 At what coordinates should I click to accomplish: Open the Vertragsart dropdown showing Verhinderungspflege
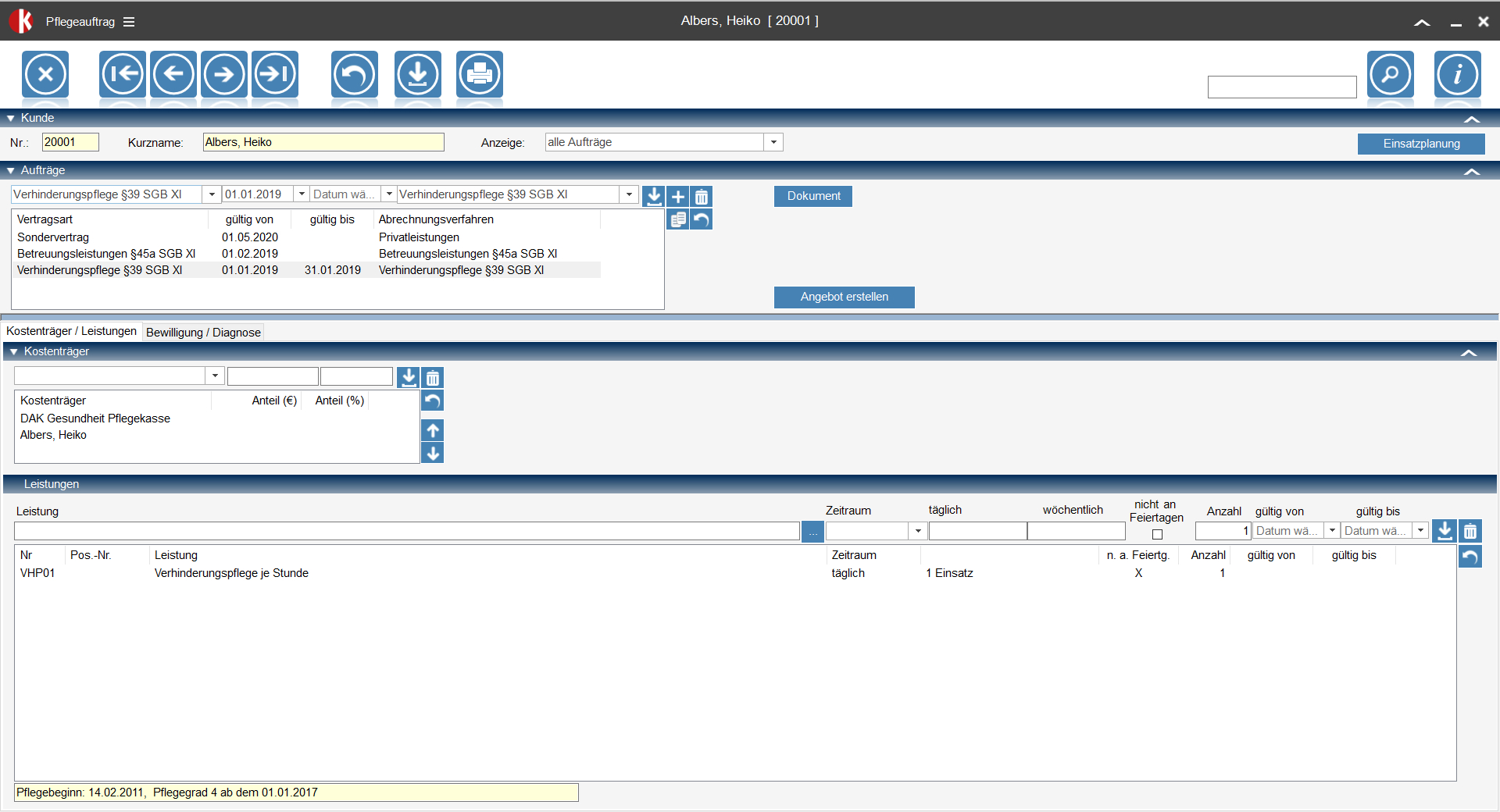coord(212,194)
